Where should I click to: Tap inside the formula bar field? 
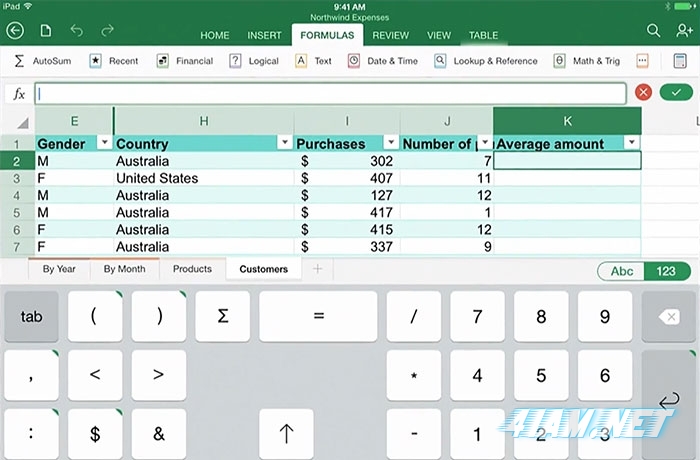330,93
